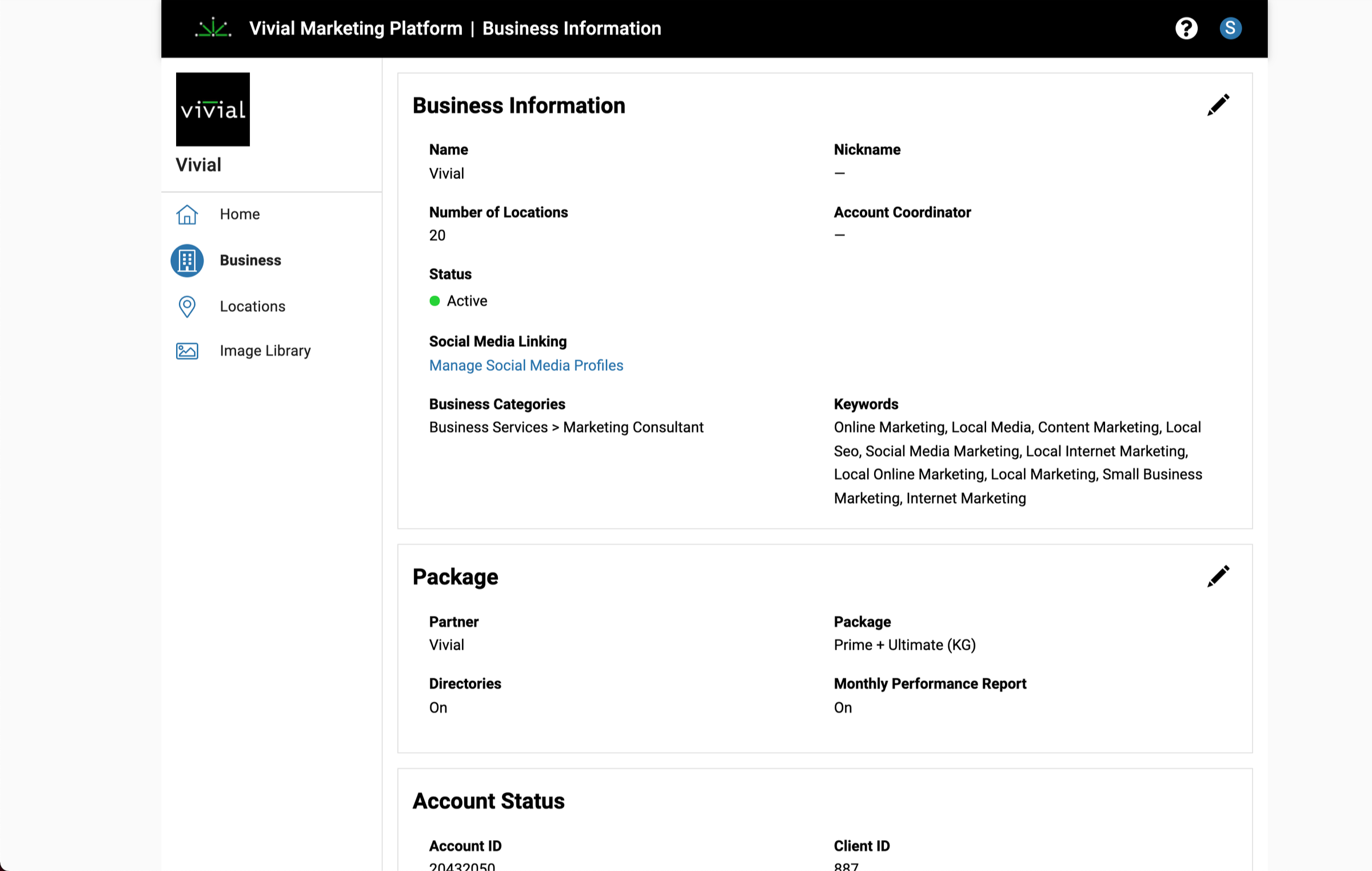Click the Vivial black logo thumbnail
The image size is (1372, 871).
pyautogui.click(x=213, y=109)
